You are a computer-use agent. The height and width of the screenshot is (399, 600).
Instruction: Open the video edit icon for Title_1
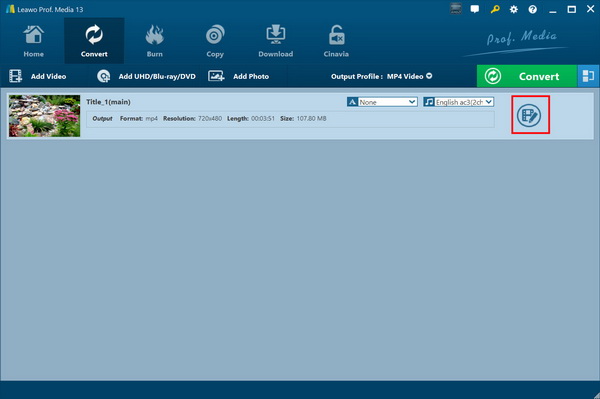point(529,115)
